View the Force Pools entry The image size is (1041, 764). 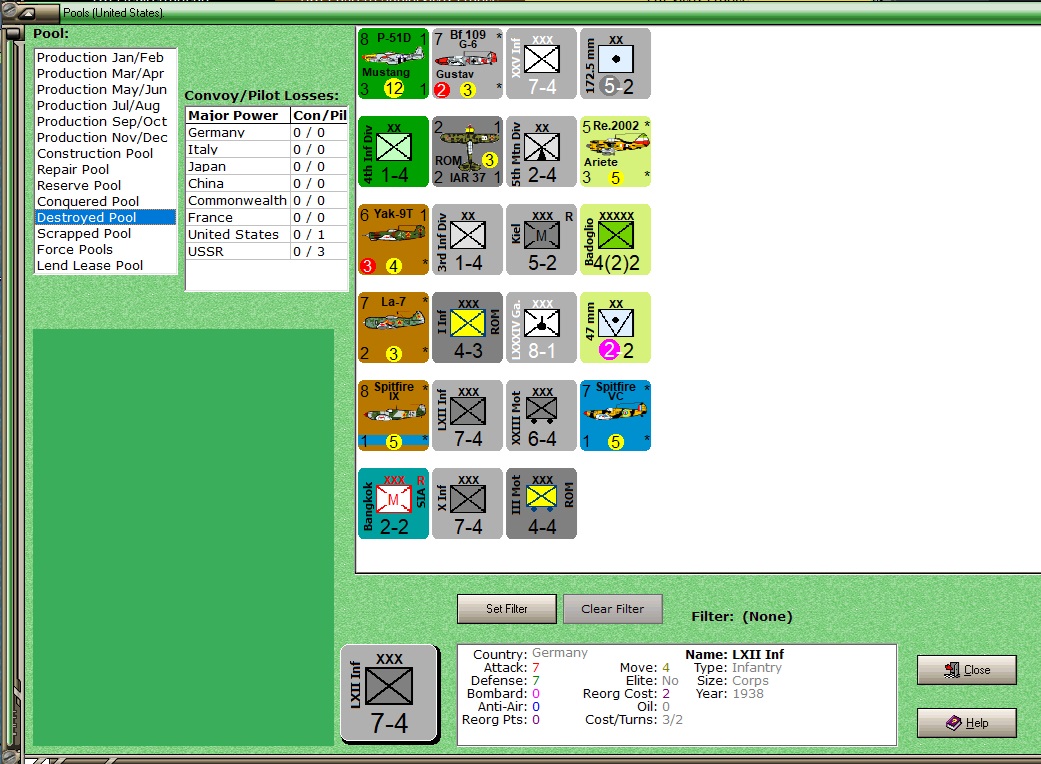click(x=106, y=250)
